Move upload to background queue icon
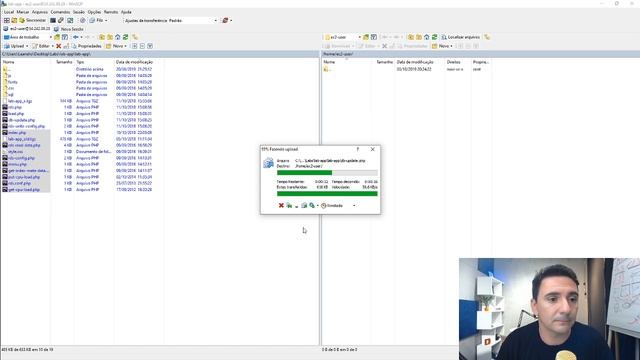The height and width of the screenshot is (360, 640). [289, 205]
